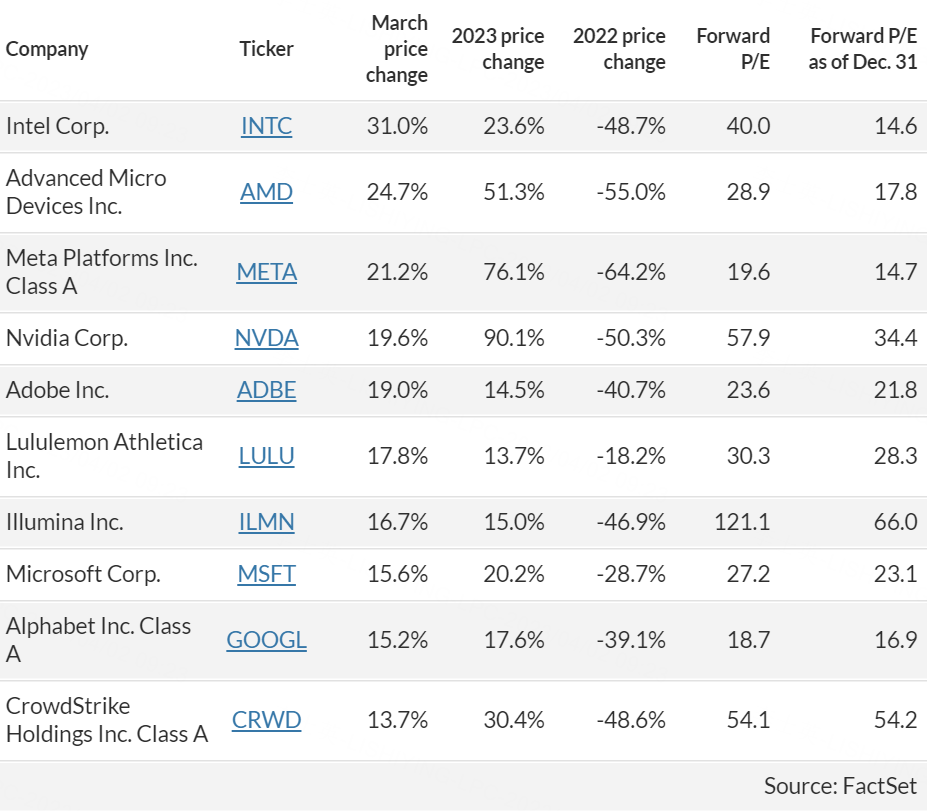The image size is (927, 811).
Task: Follow the GOOGL ticker link
Action: [266, 640]
